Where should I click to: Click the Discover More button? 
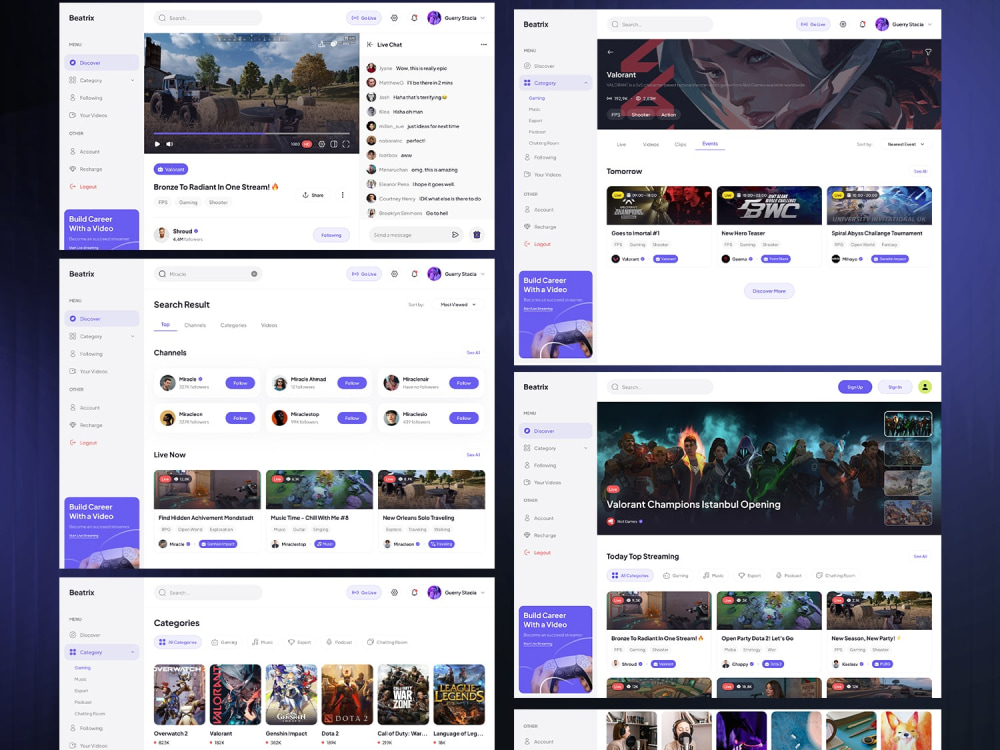click(768, 291)
